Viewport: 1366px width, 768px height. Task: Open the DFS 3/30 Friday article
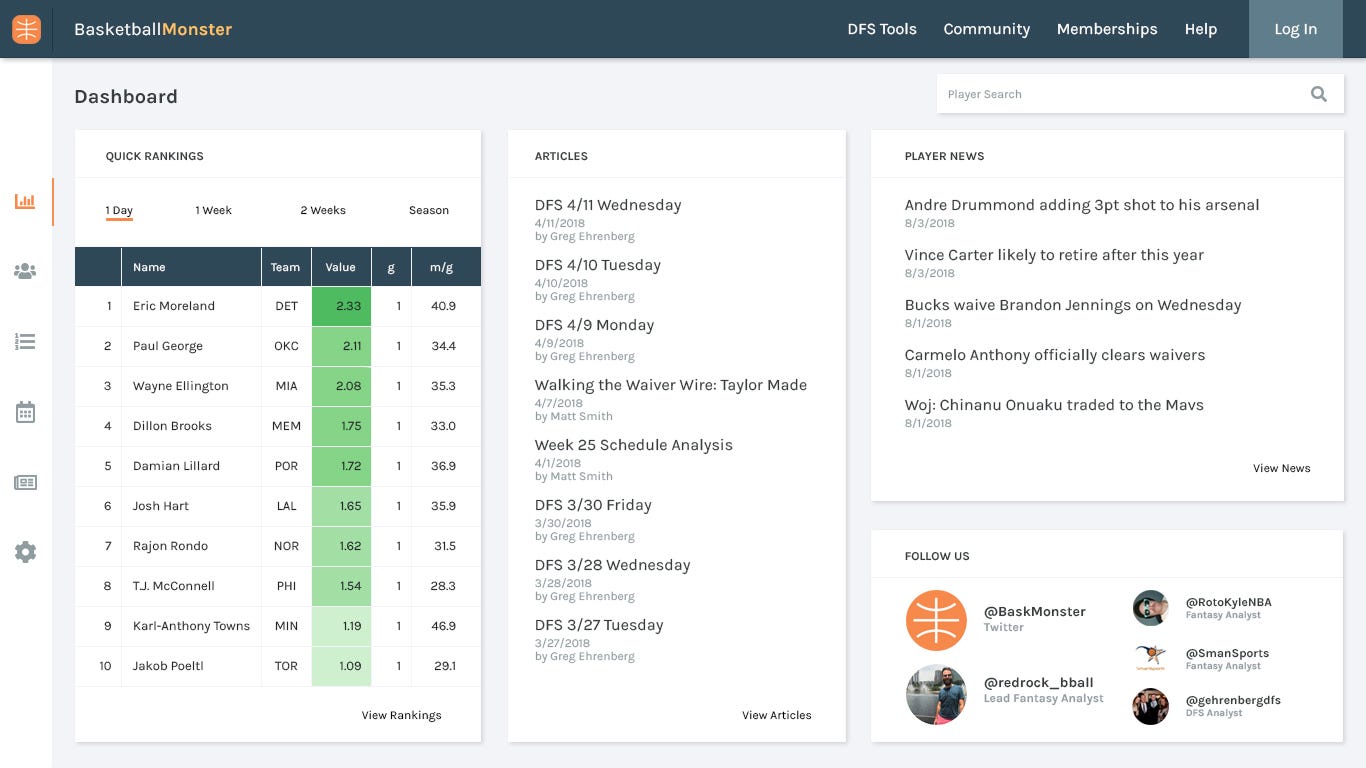point(593,505)
